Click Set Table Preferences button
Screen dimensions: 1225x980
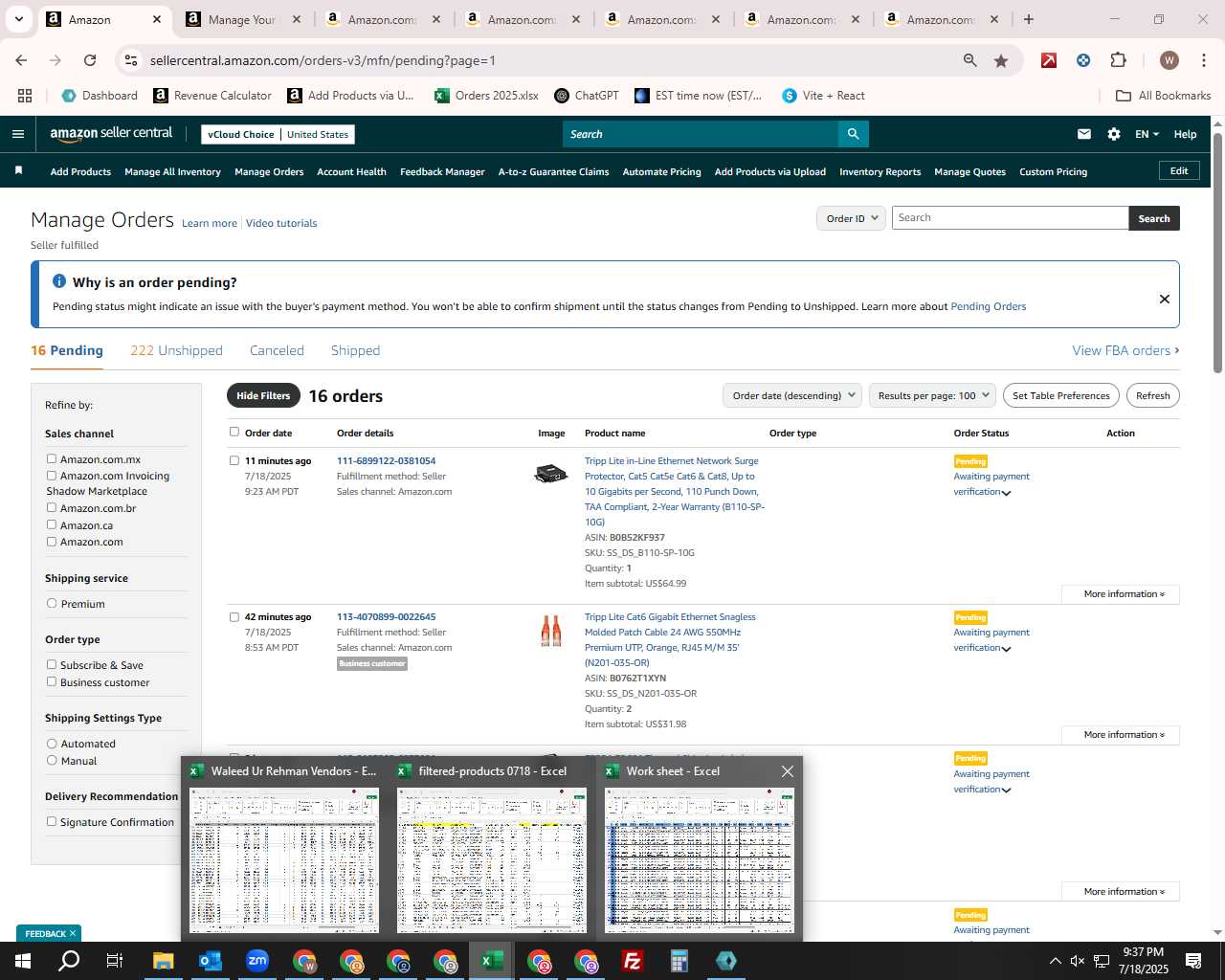1060,395
